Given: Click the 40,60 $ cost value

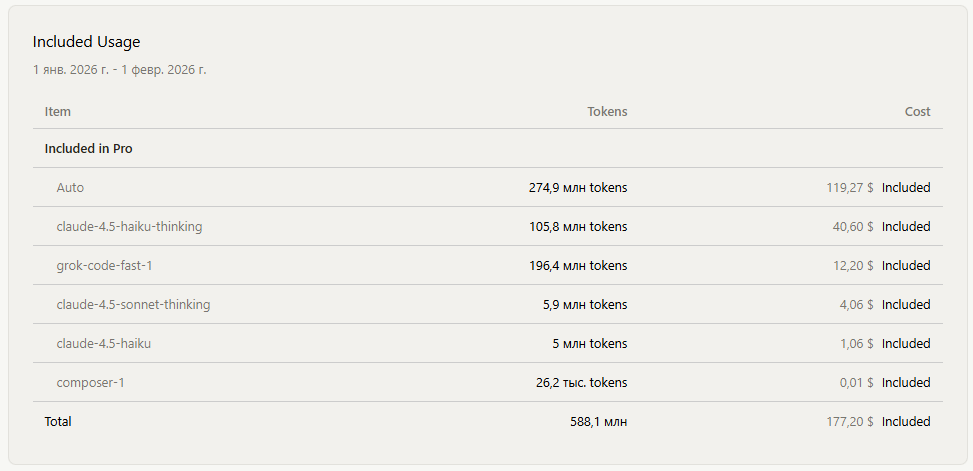Looking at the screenshot, I should [853, 227].
